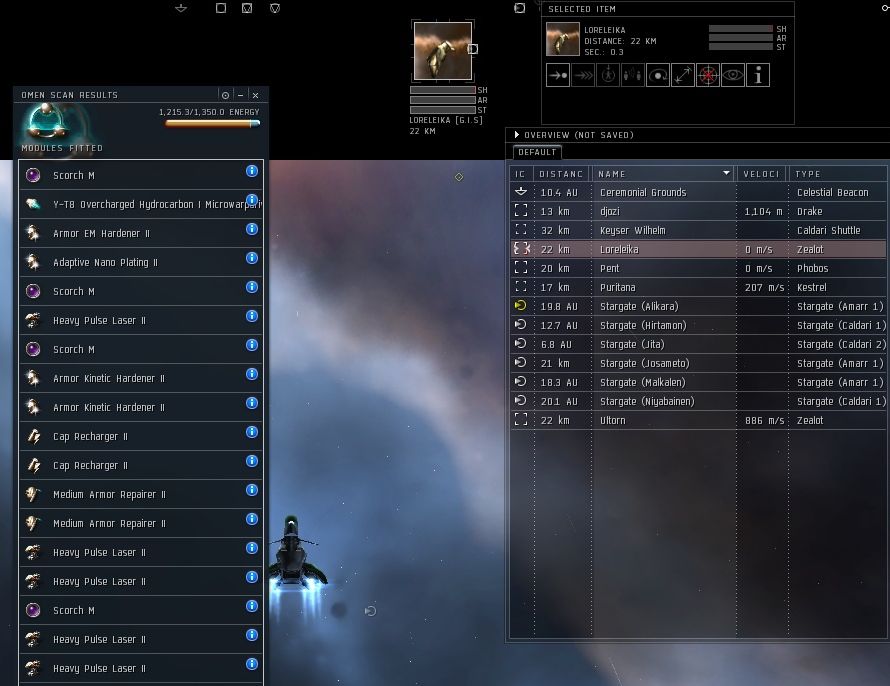
Task: Click the Look At eye icon
Action: pyautogui.click(x=732, y=75)
